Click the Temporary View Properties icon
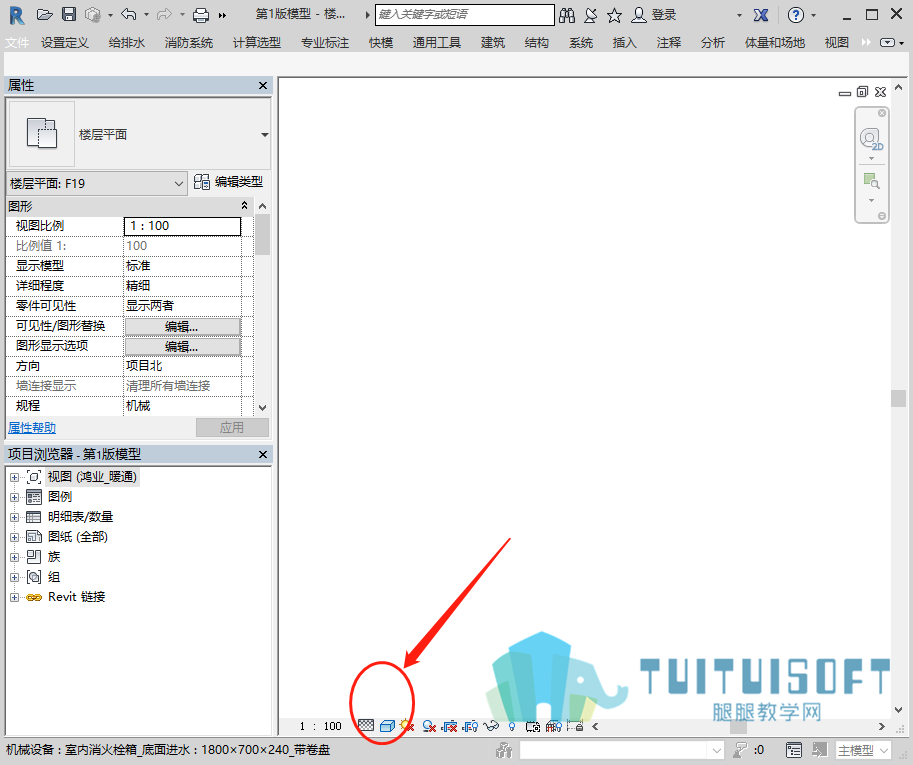The image size is (913, 765). (533, 726)
